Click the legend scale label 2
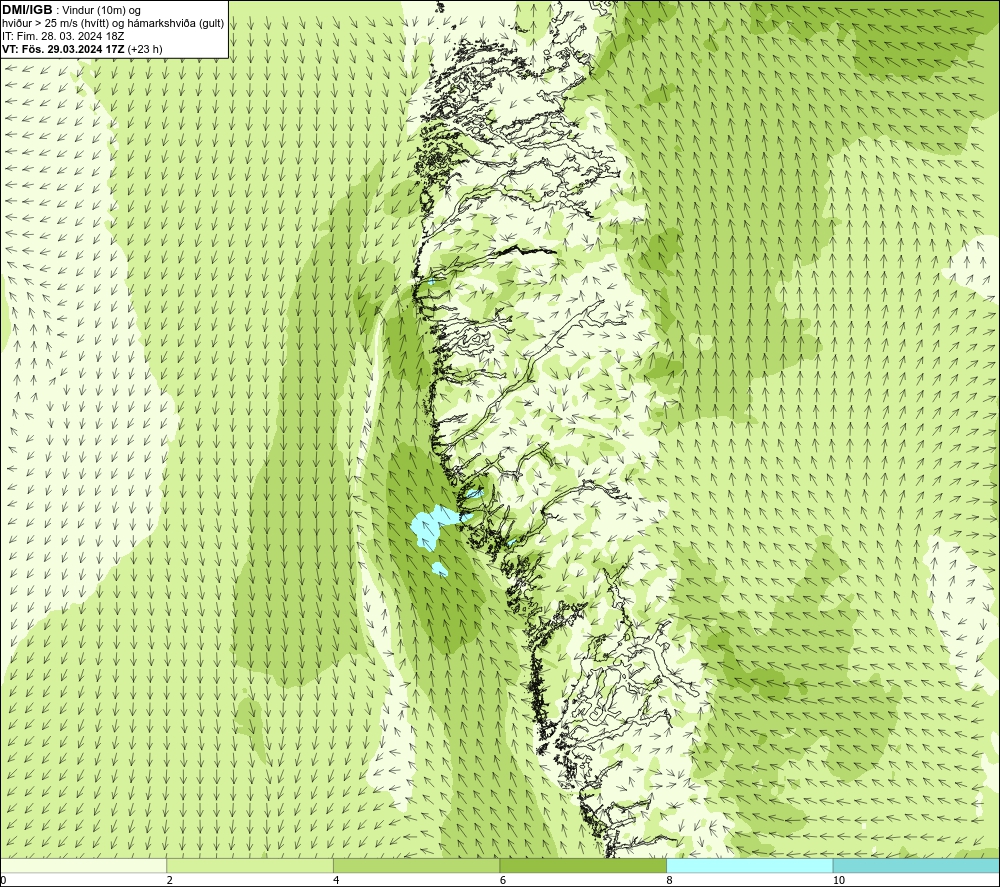This screenshot has width=1000, height=887. [170, 881]
